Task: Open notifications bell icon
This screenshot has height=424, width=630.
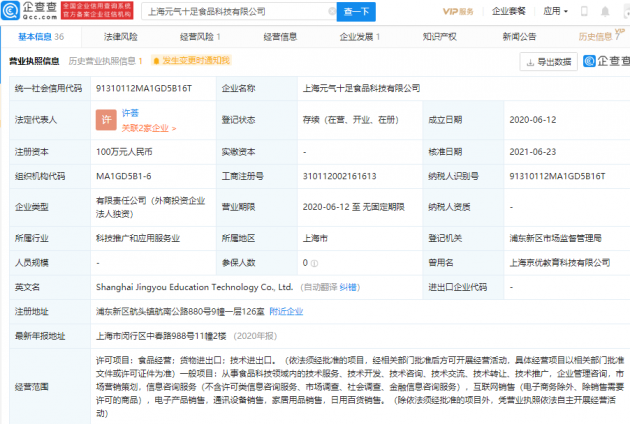Action: (x=605, y=12)
